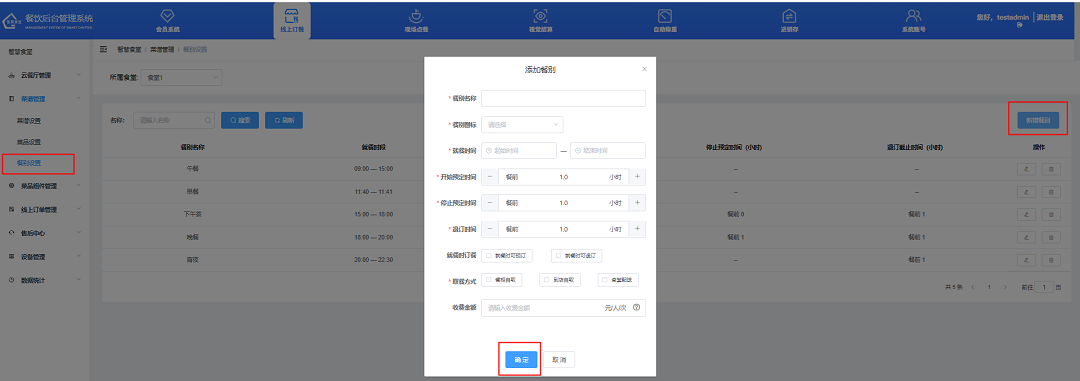
Task: Toggle the sidebar collapse hamburger icon
Action: (x=104, y=50)
